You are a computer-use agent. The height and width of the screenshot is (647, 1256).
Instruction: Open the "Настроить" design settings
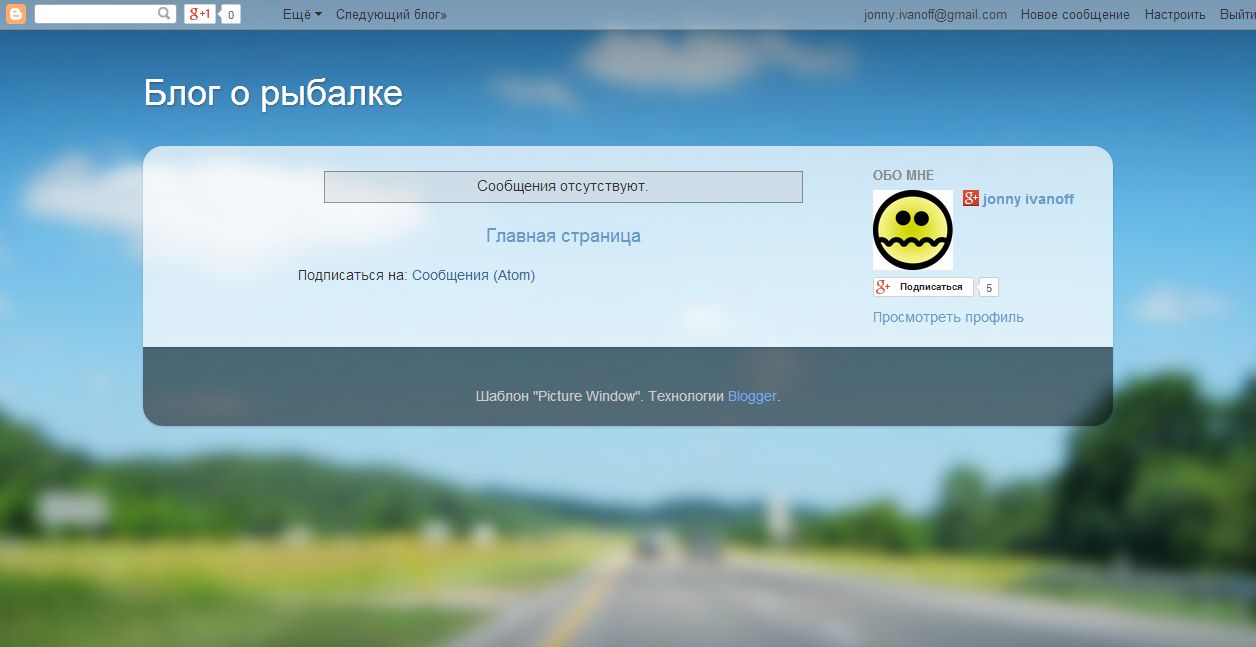click(x=1175, y=15)
